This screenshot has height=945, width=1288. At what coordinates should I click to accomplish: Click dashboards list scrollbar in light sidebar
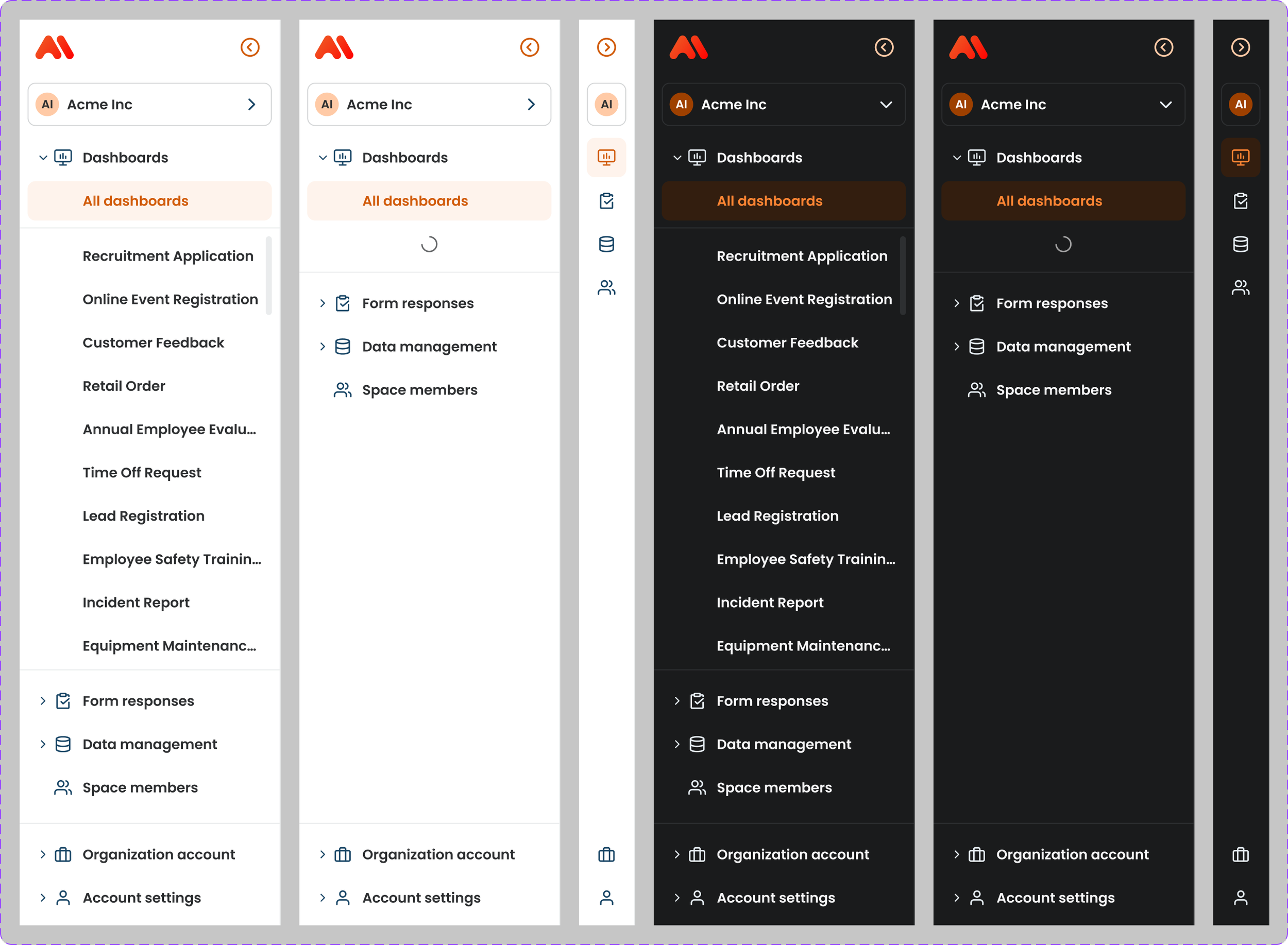point(268,275)
